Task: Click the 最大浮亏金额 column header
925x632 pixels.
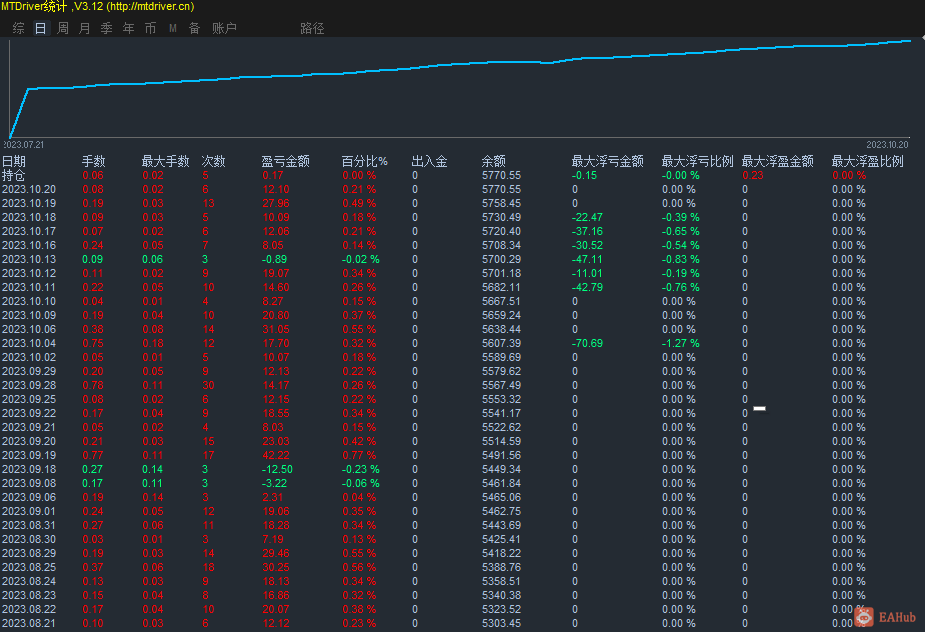Action: (607, 161)
